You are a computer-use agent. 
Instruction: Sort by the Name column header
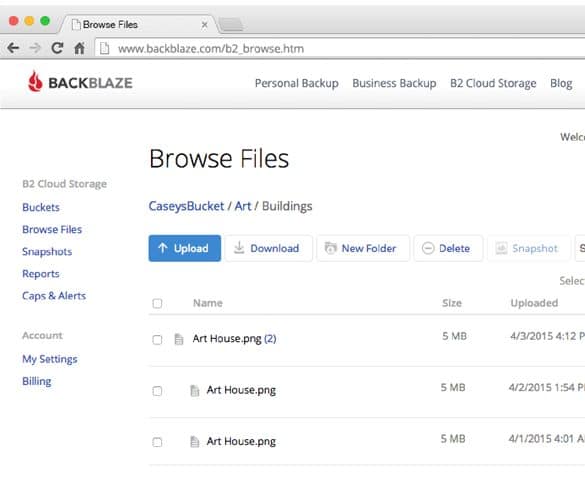click(207, 303)
